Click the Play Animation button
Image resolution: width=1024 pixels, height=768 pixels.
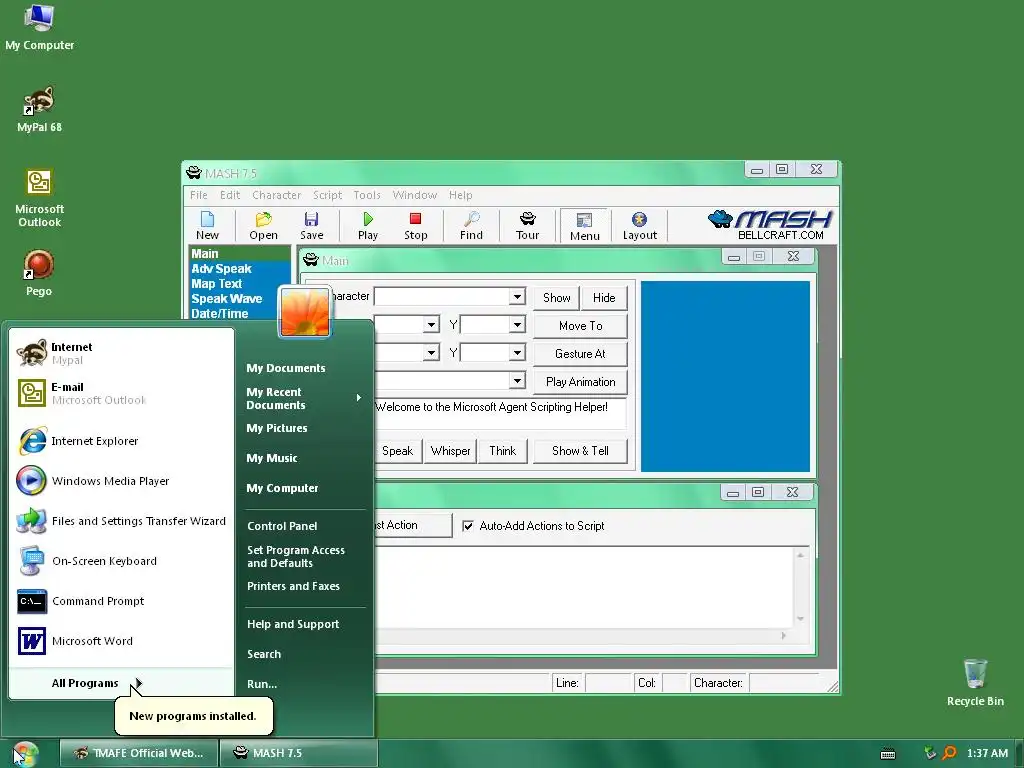click(581, 382)
